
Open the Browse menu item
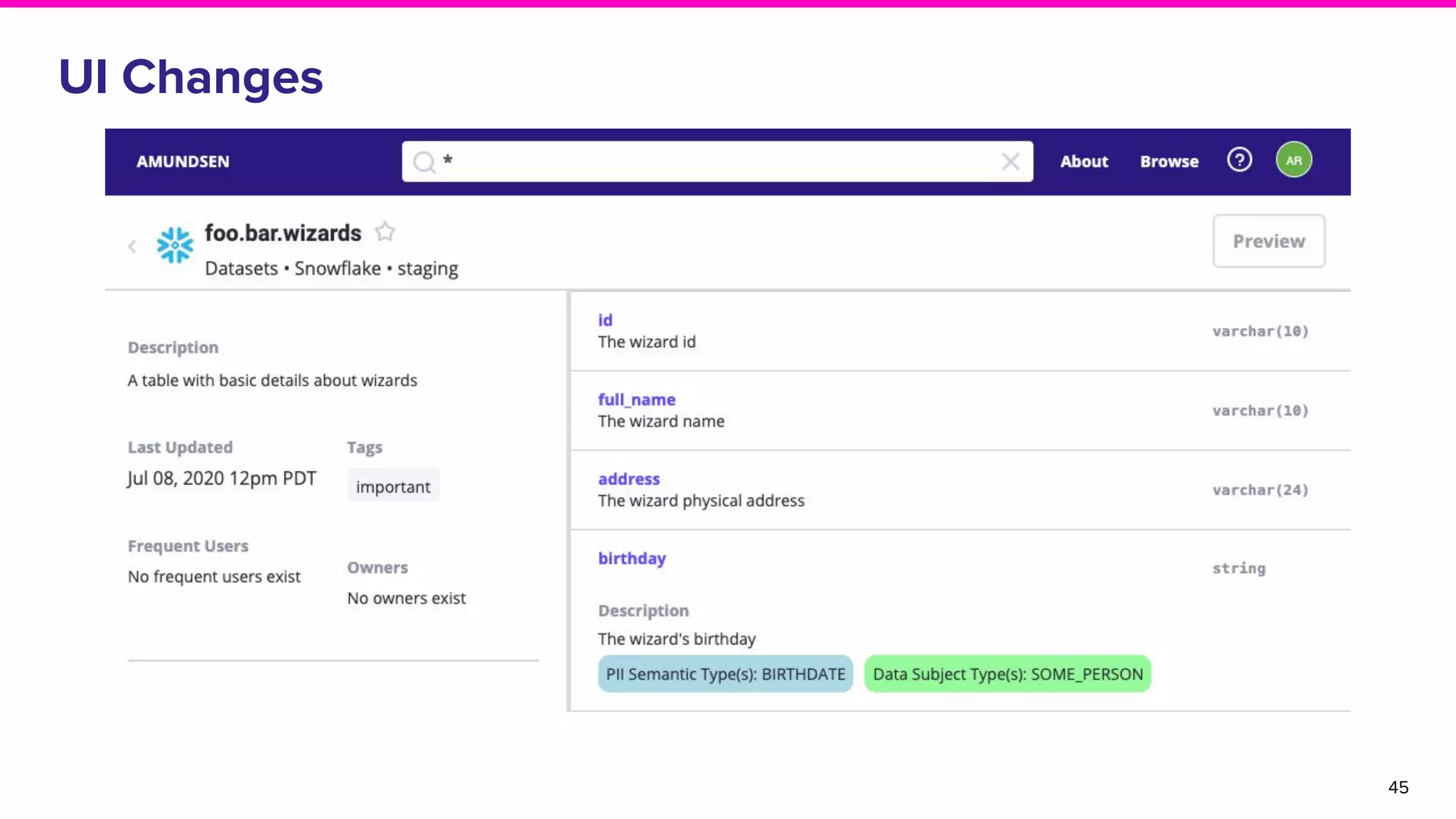tap(1169, 161)
